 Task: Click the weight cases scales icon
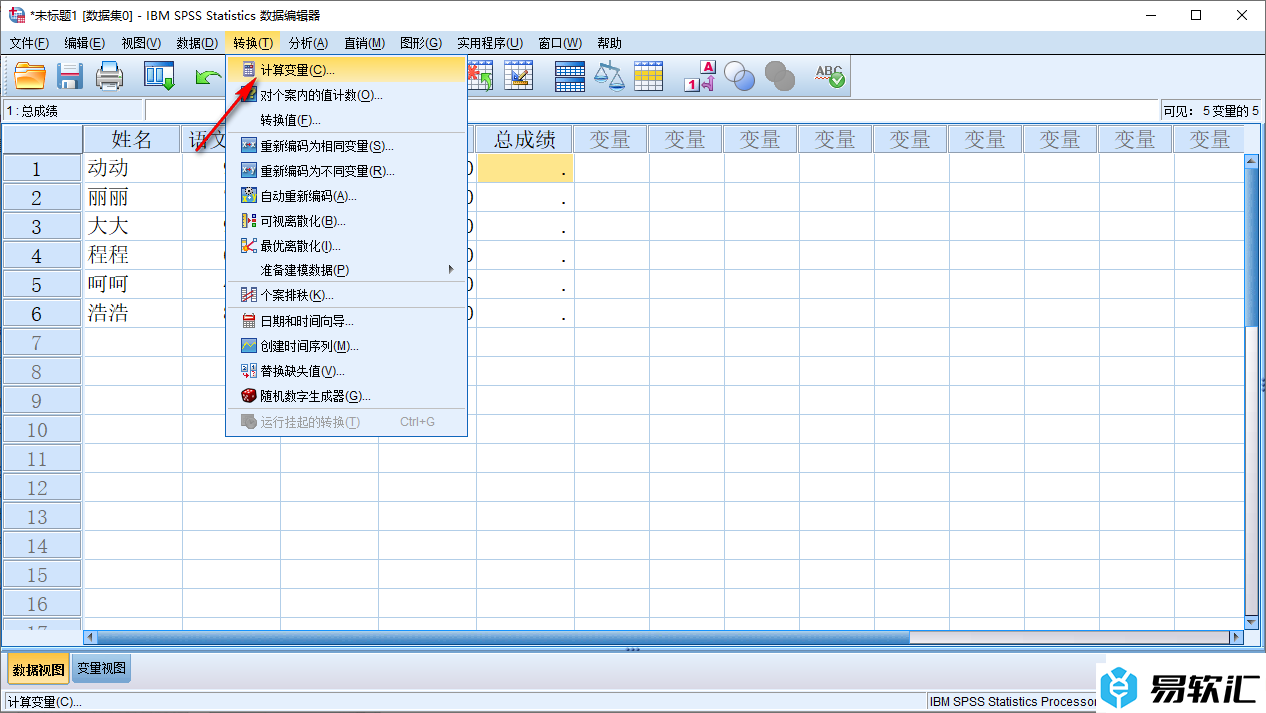(609, 76)
